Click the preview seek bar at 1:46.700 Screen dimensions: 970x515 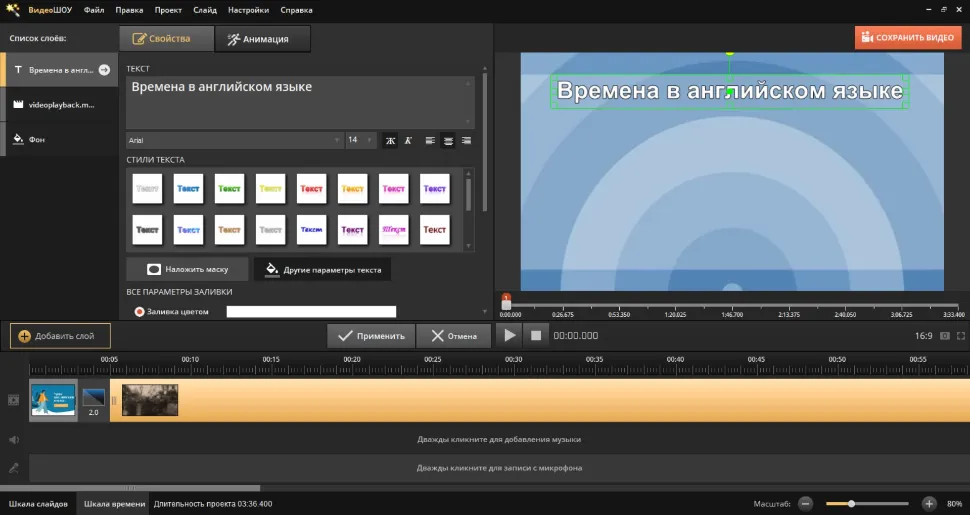(732, 305)
